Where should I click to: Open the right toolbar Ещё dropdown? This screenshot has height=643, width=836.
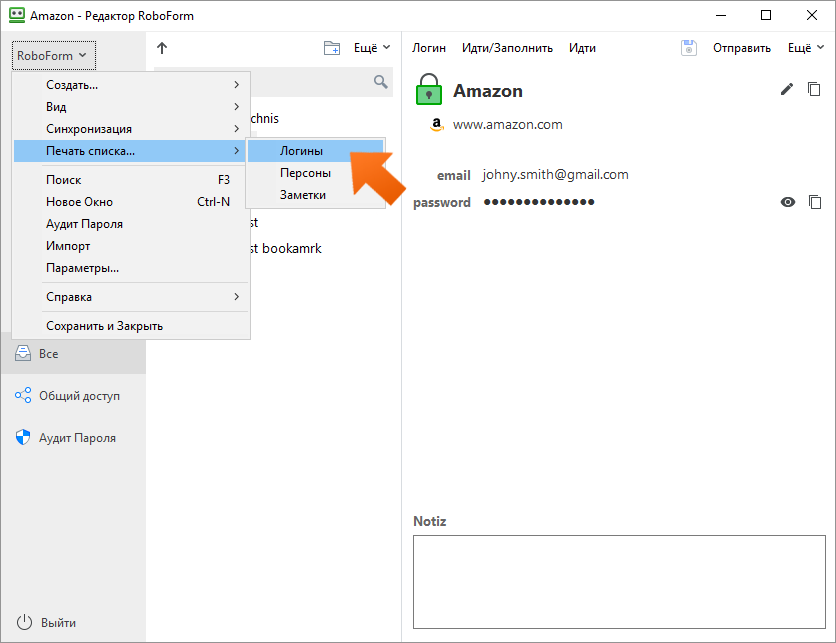click(x=806, y=48)
